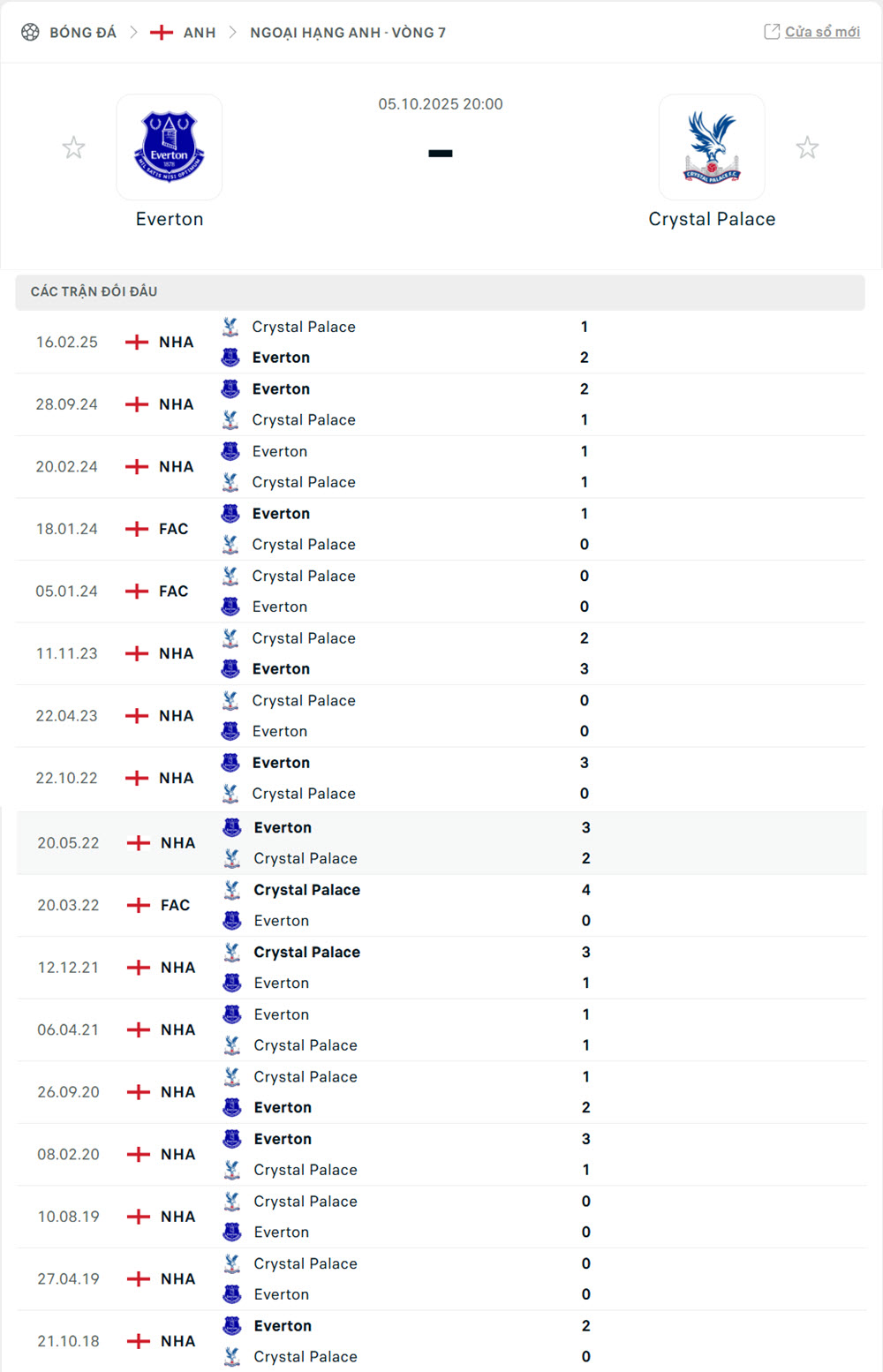Click the England flag in breadcrumb
The width and height of the screenshot is (883, 1372).
(x=161, y=33)
